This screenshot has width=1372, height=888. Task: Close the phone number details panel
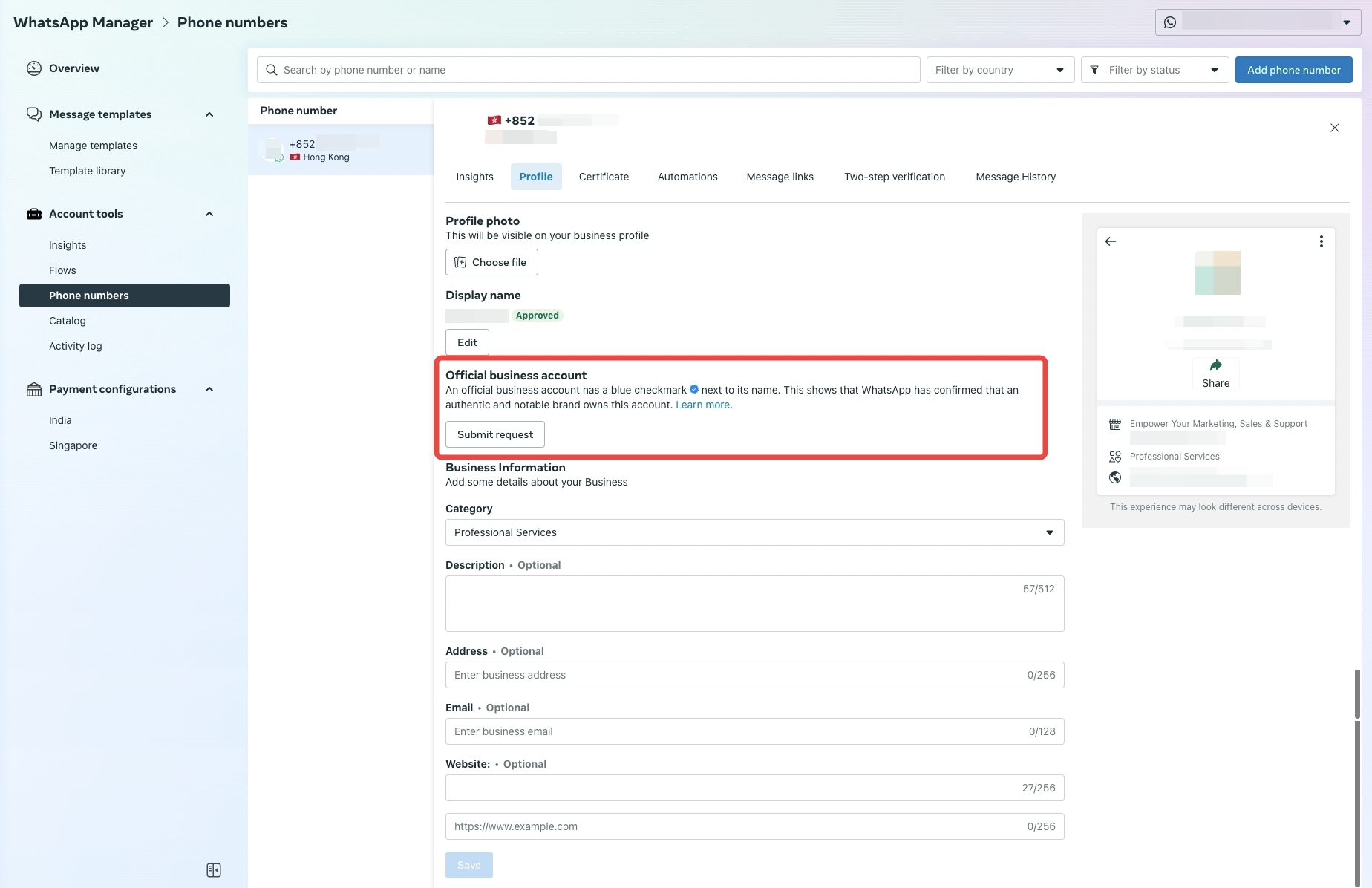[x=1335, y=128]
